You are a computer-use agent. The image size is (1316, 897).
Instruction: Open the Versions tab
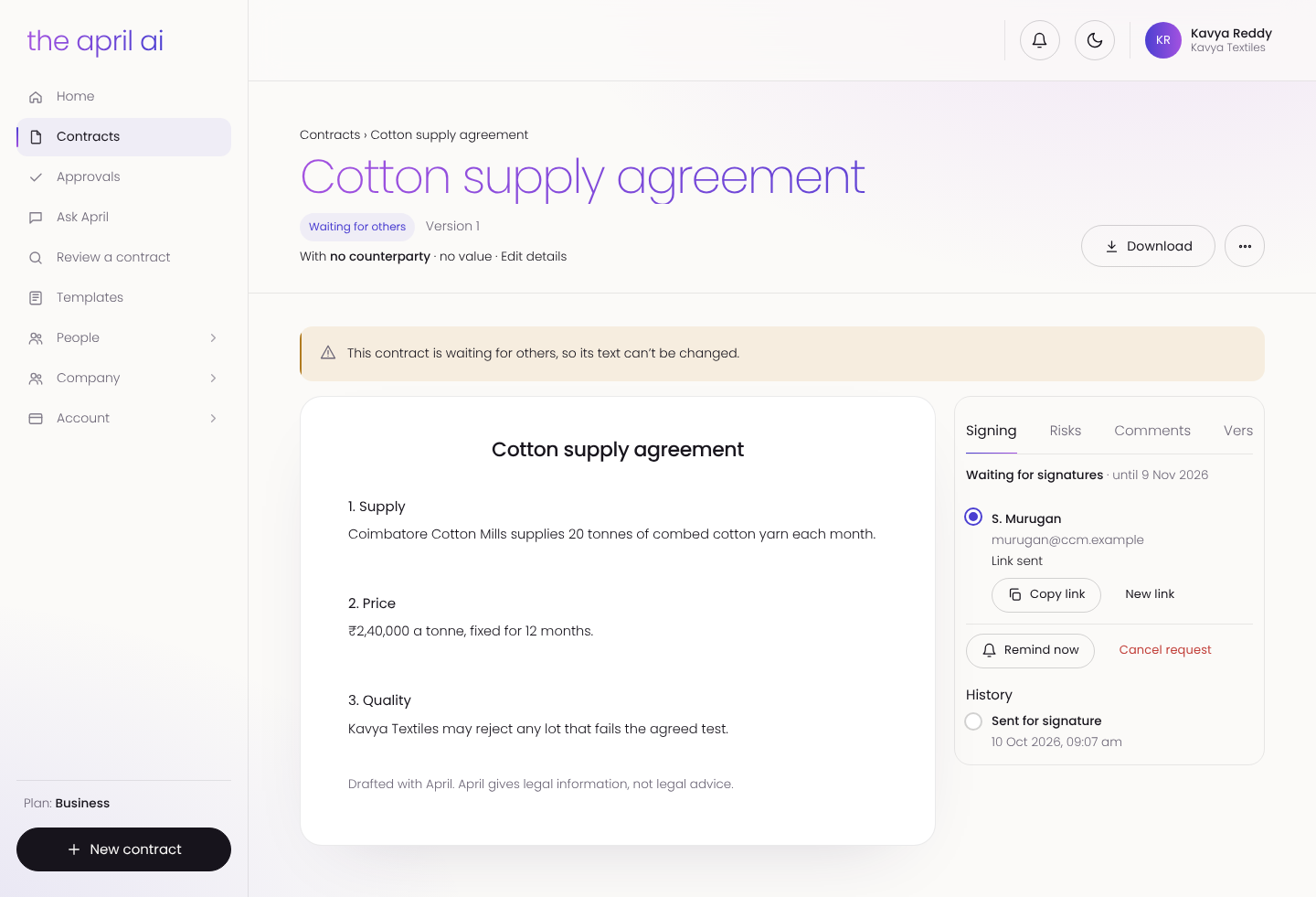(x=1238, y=431)
